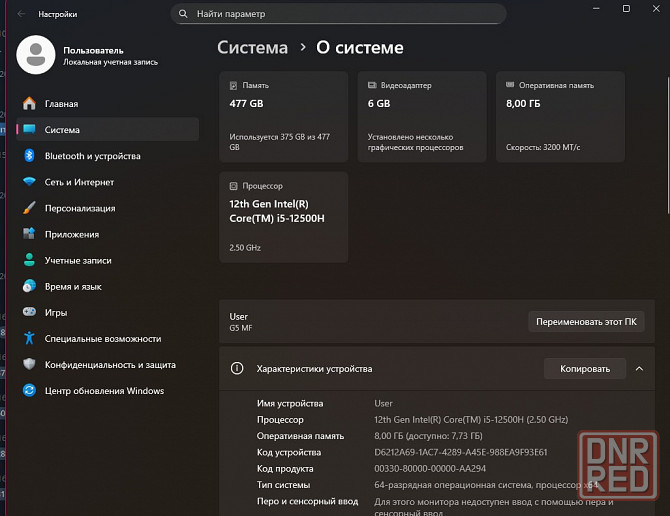Click the Время и язык globe-clock icon
Image resolution: width=670 pixels, height=516 pixels.
tap(29, 286)
